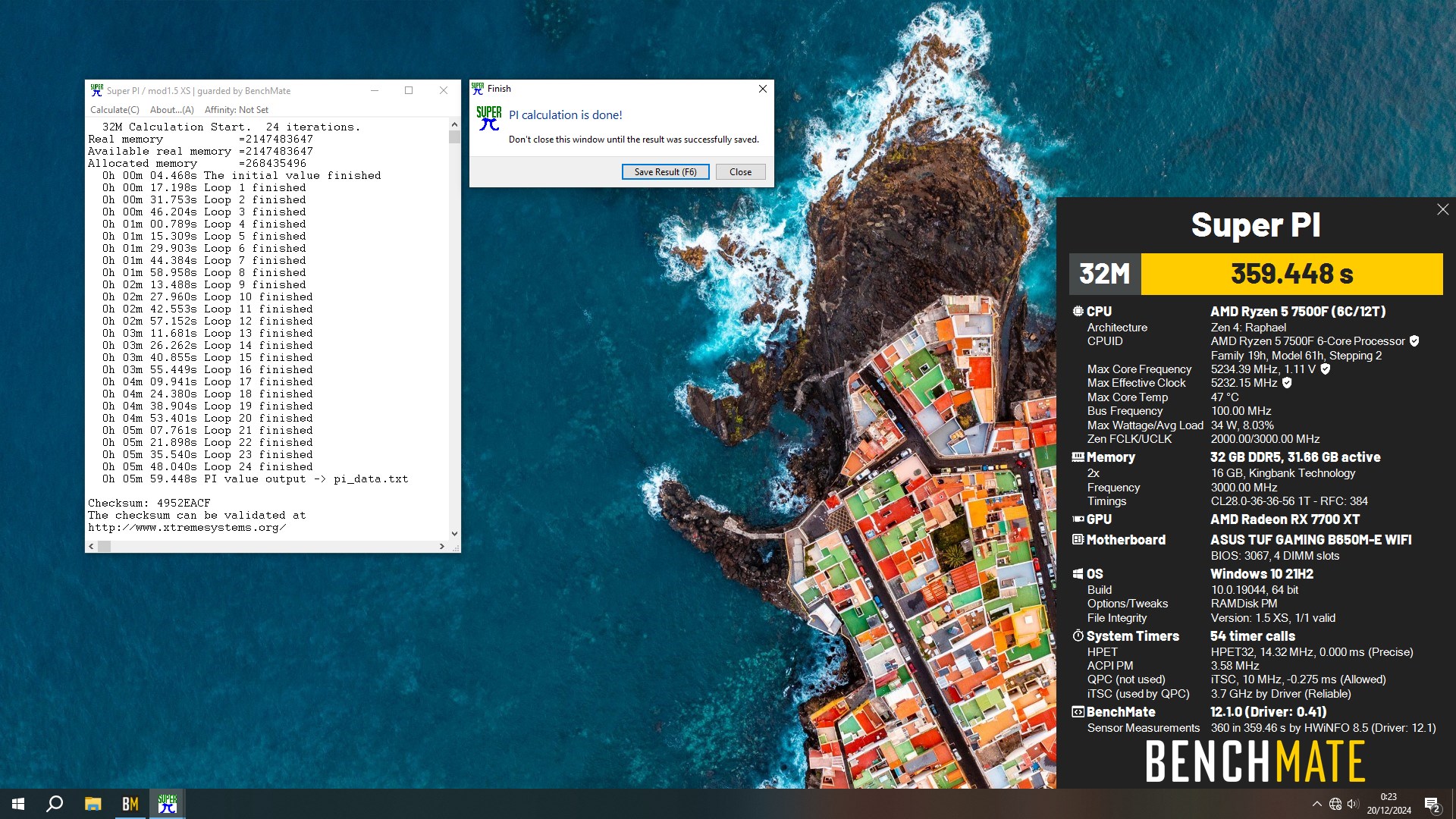Screen dimensions: 1456x819
Task: Click Super PI icon in Finish dialog title
Action: pyautogui.click(x=478, y=89)
